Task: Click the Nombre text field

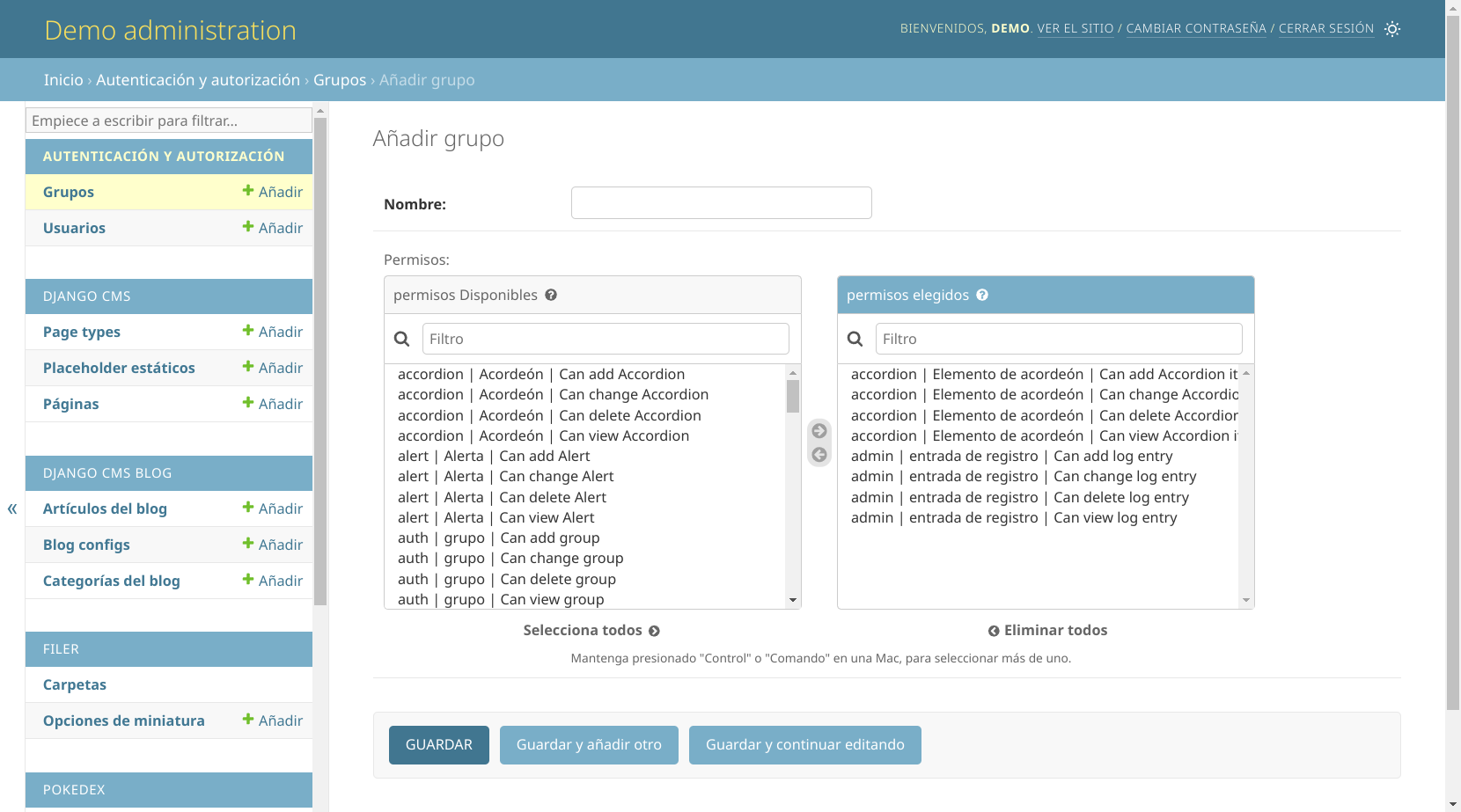Action: click(721, 203)
